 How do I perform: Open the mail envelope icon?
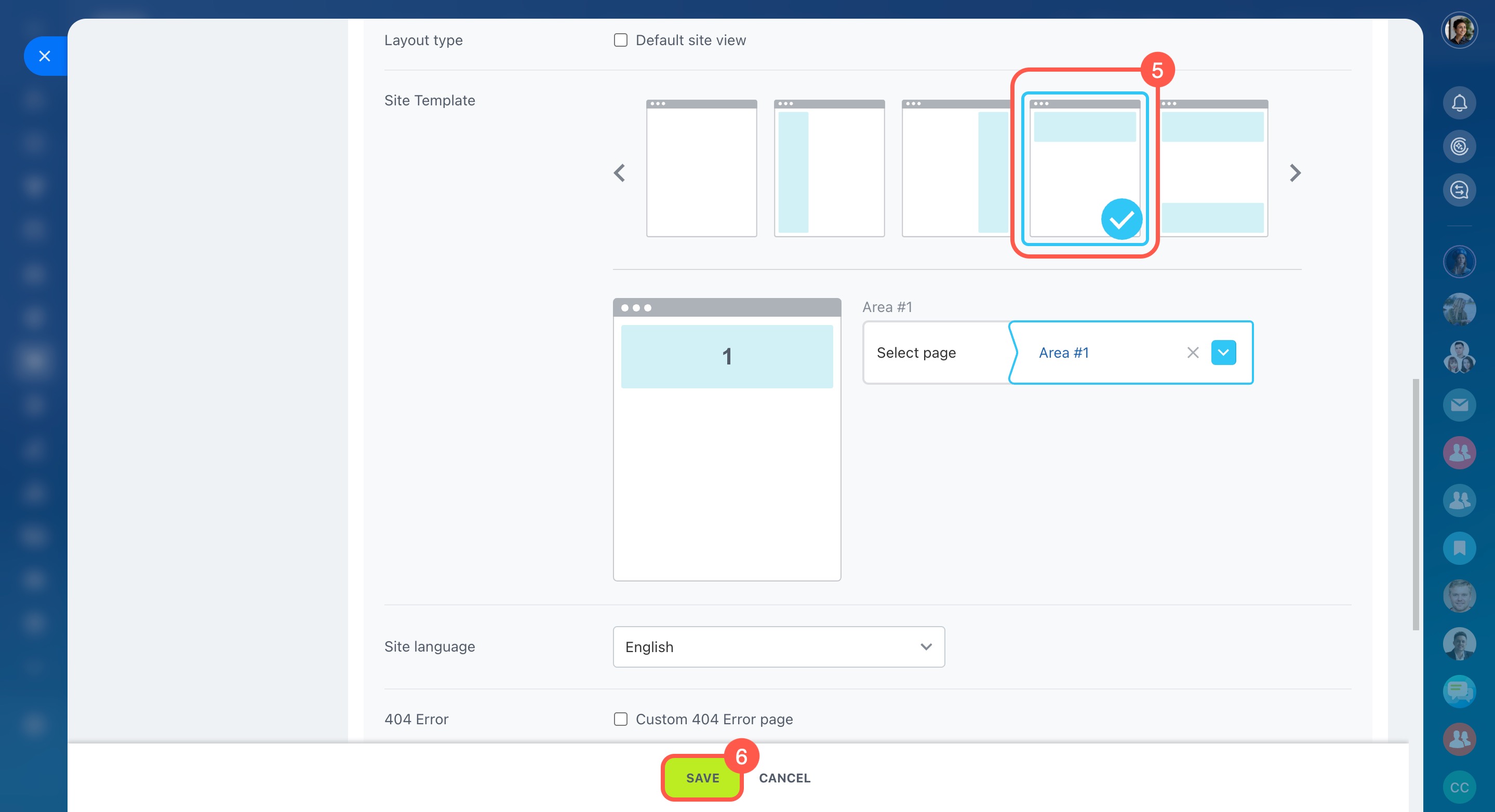click(x=1459, y=405)
